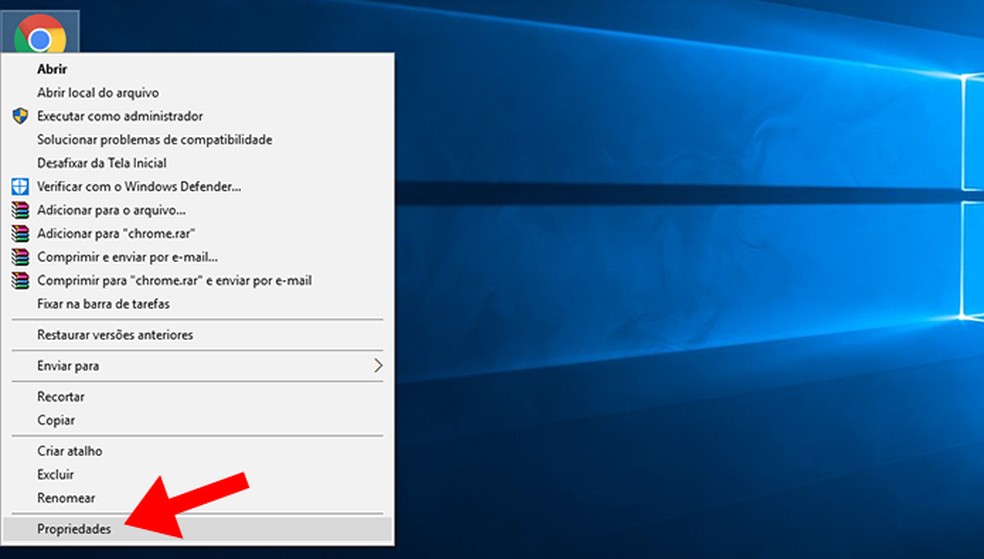This screenshot has width=984, height=559.
Task: Click the administrator shield icon
Action: click(x=20, y=116)
